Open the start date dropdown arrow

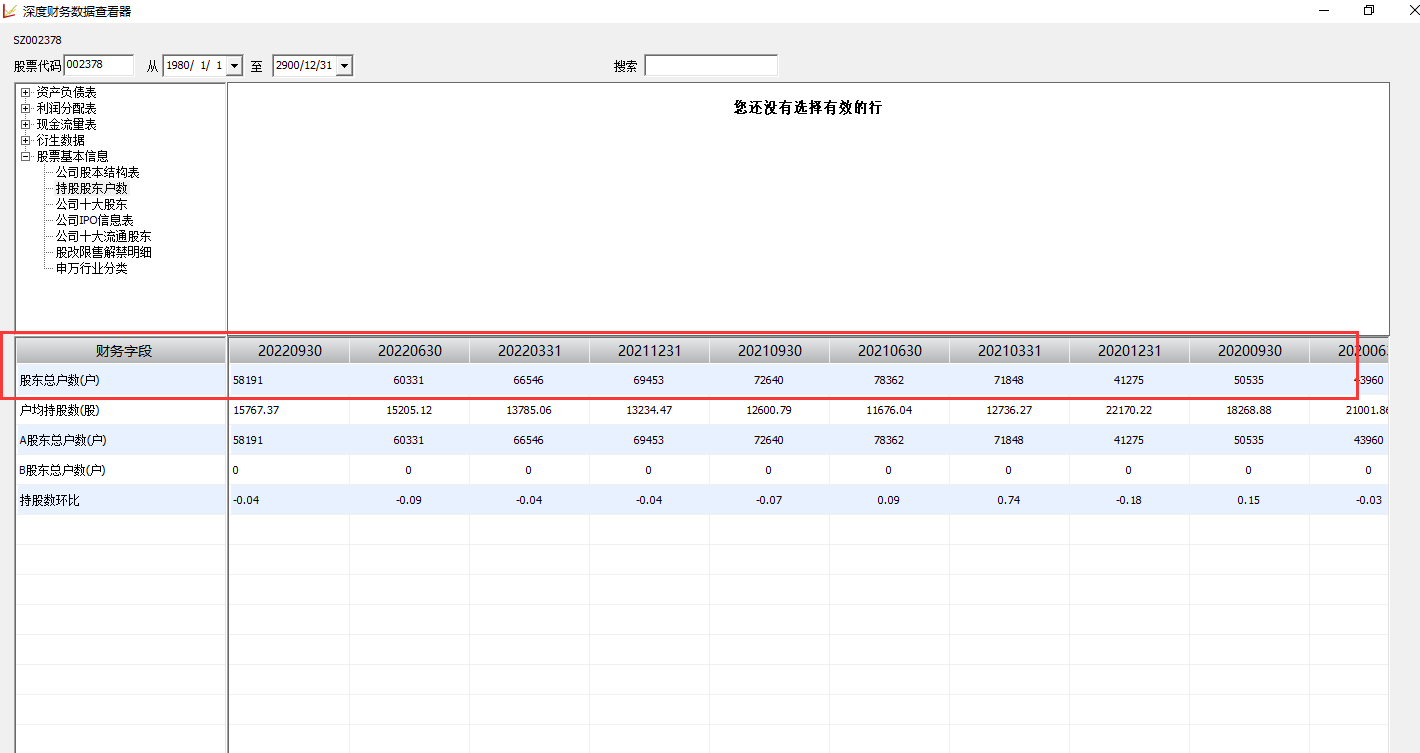[235, 66]
